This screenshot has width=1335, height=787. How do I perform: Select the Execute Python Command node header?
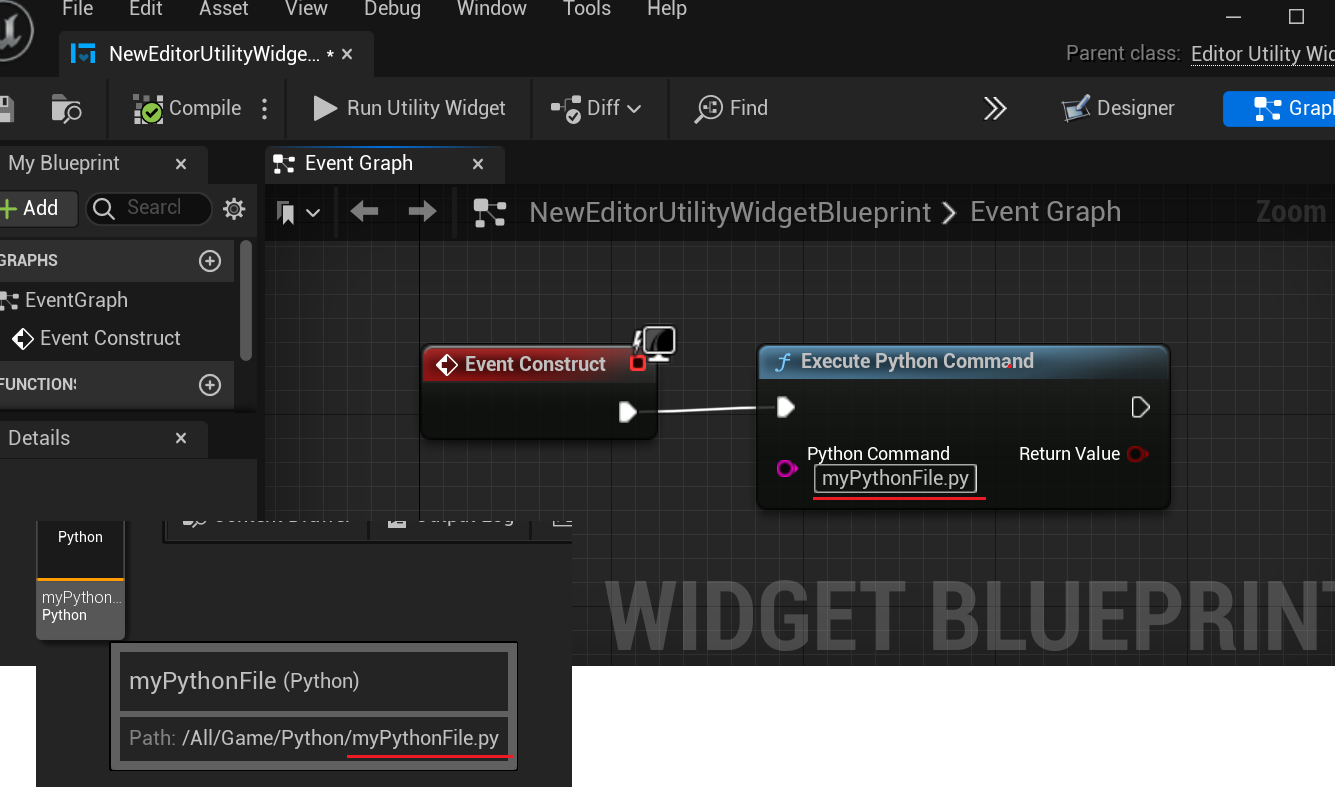coord(963,362)
